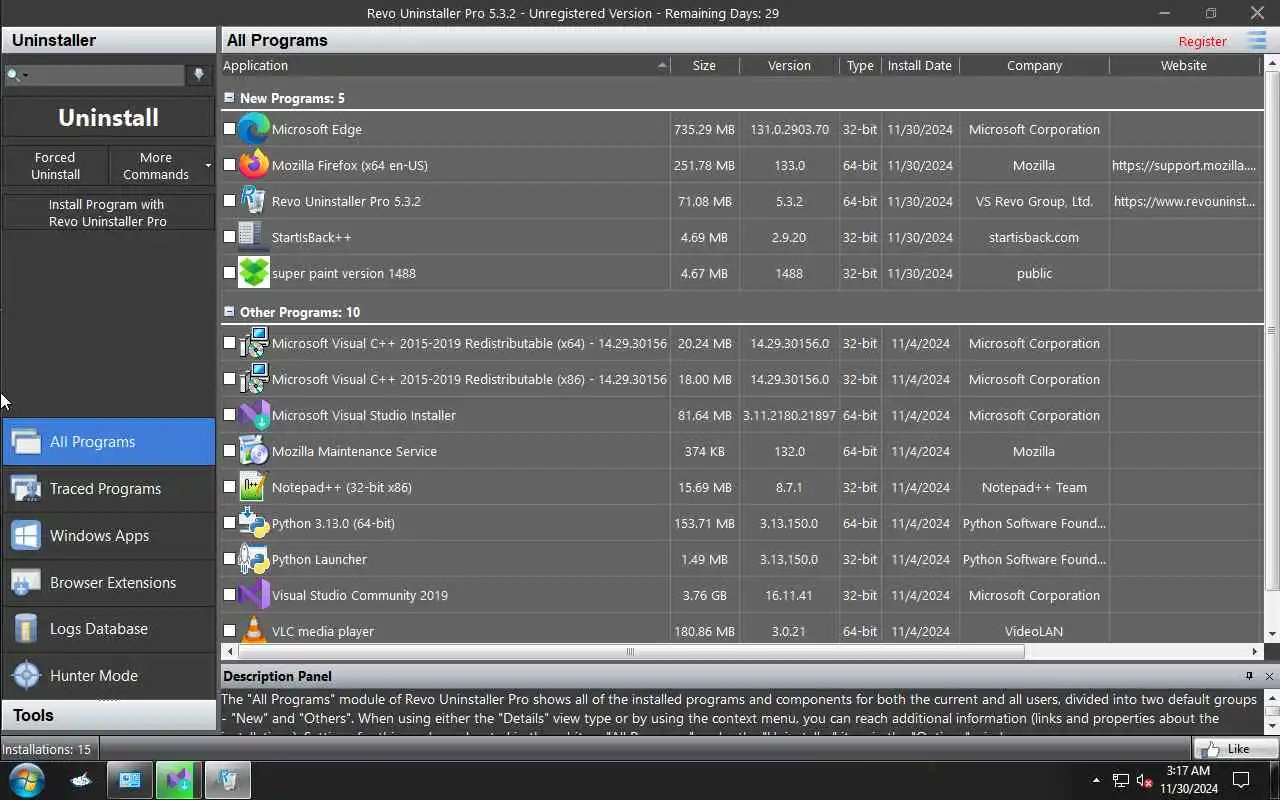Click the button right of the sidebar search box
The image size is (1280, 800).
click(x=199, y=75)
